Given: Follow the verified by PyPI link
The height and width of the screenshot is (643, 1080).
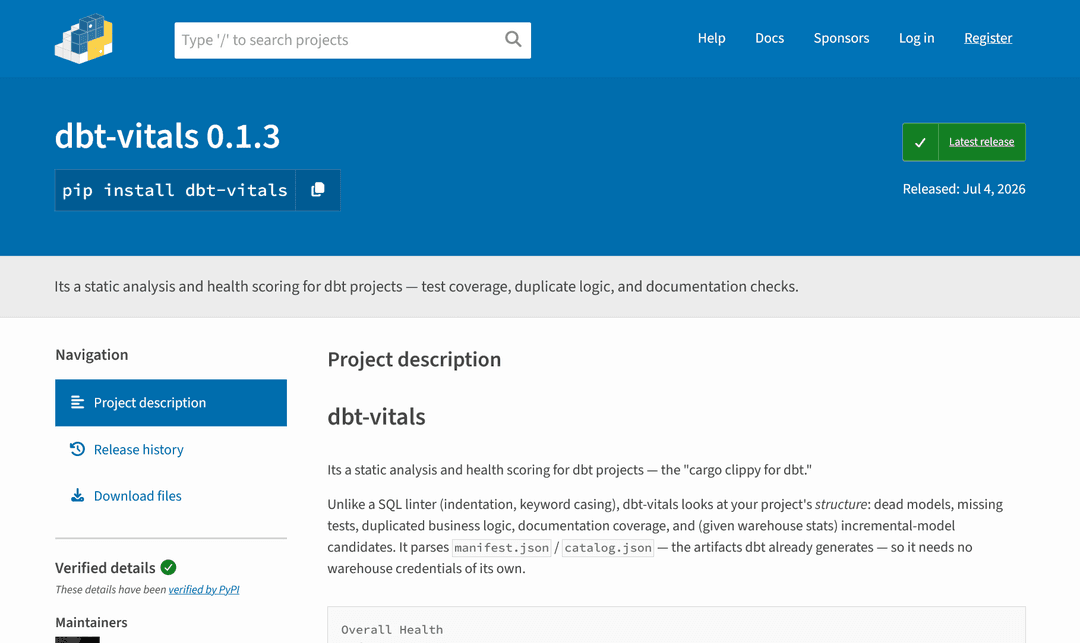Looking at the screenshot, I should [204, 589].
